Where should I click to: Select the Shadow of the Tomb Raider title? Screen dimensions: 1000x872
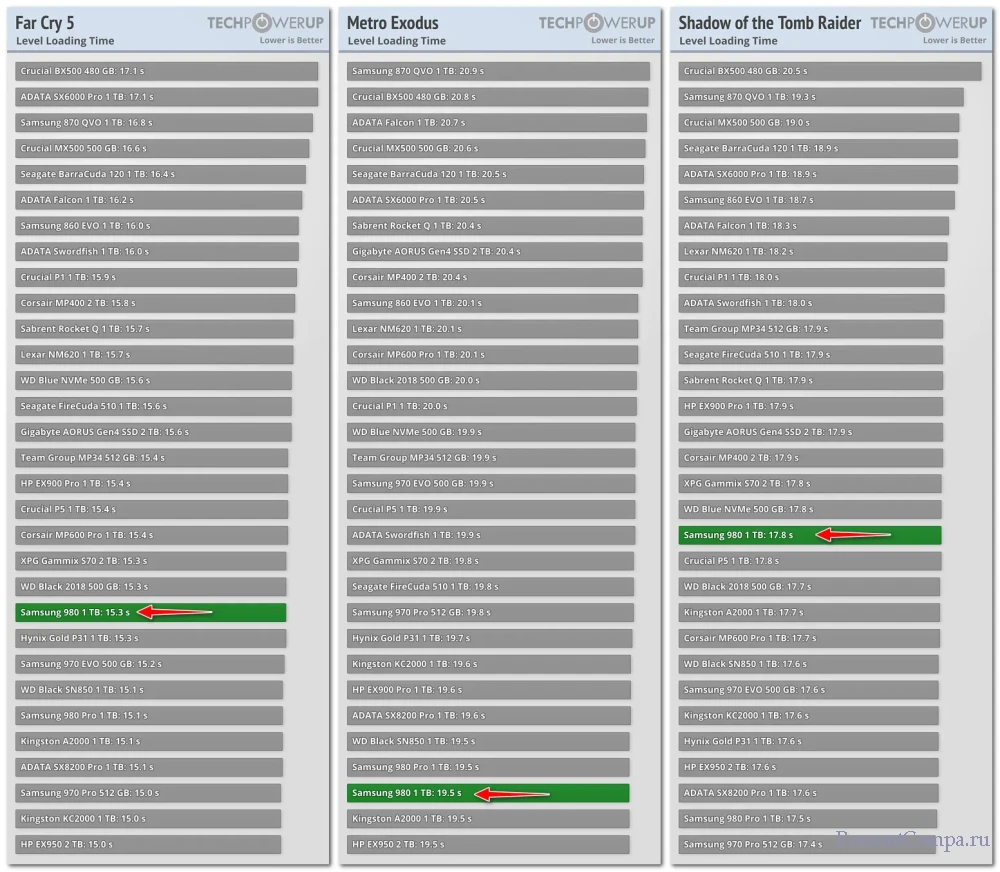[x=770, y=23]
